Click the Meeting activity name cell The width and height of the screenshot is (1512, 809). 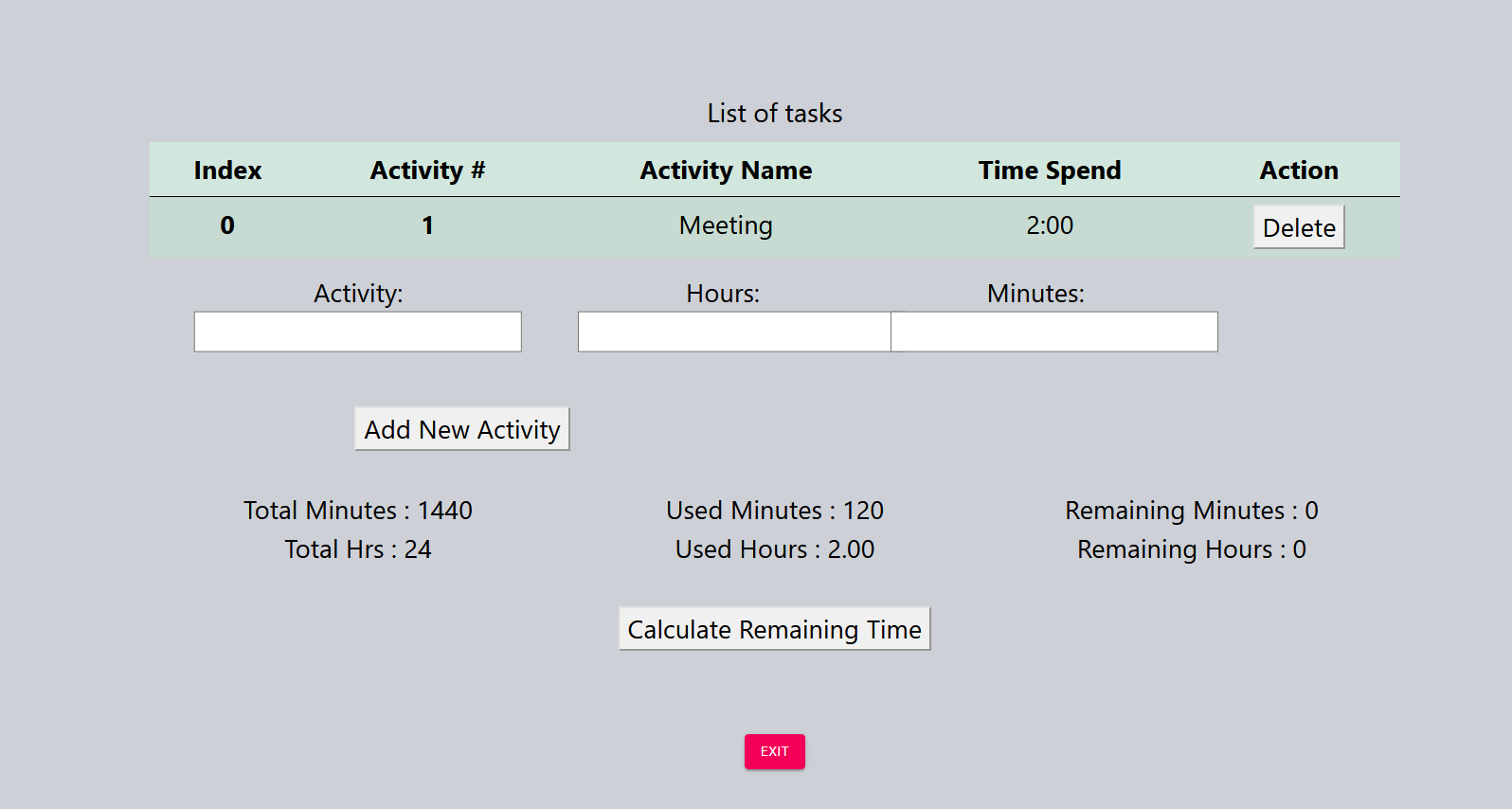tap(726, 225)
